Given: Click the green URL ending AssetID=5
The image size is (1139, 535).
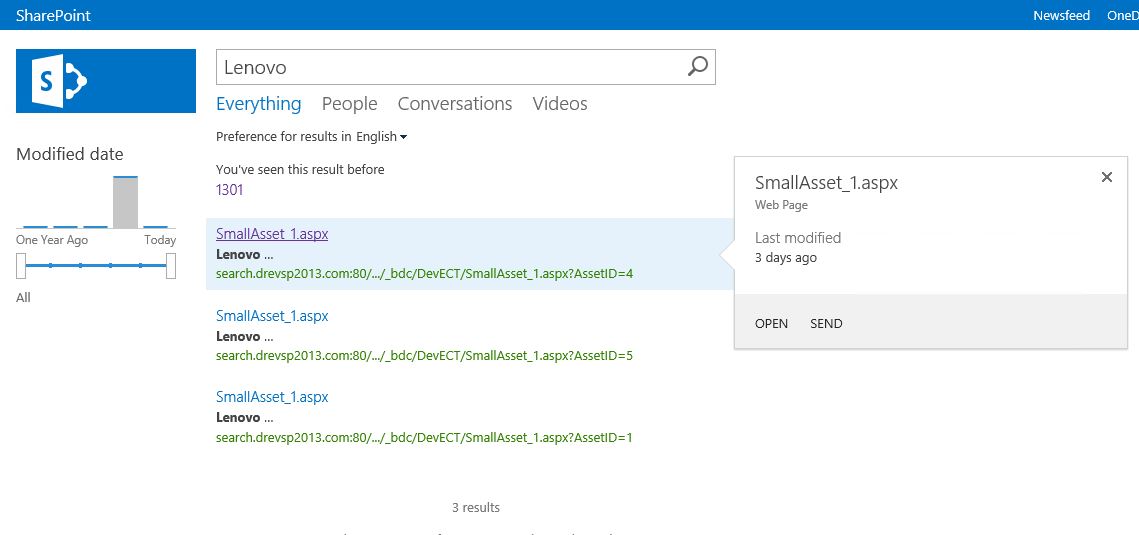Looking at the screenshot, I should coord(425,356).
